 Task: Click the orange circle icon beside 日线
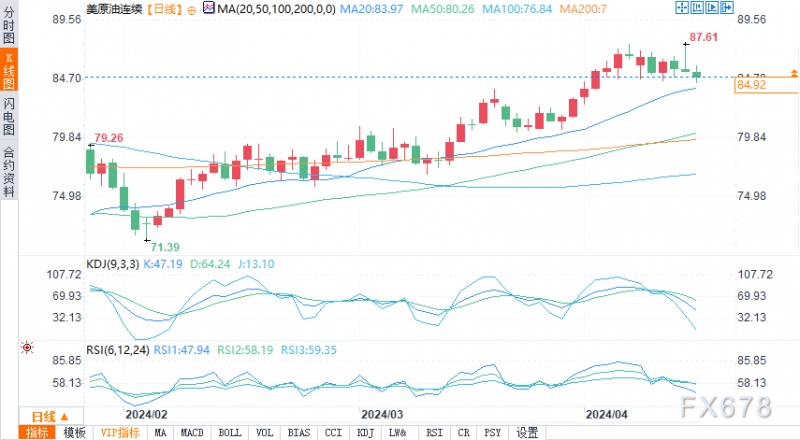click(x=191, y=10)
